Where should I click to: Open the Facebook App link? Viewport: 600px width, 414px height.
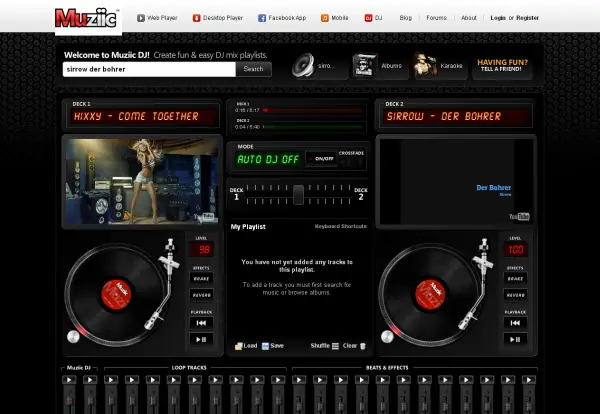282,18
